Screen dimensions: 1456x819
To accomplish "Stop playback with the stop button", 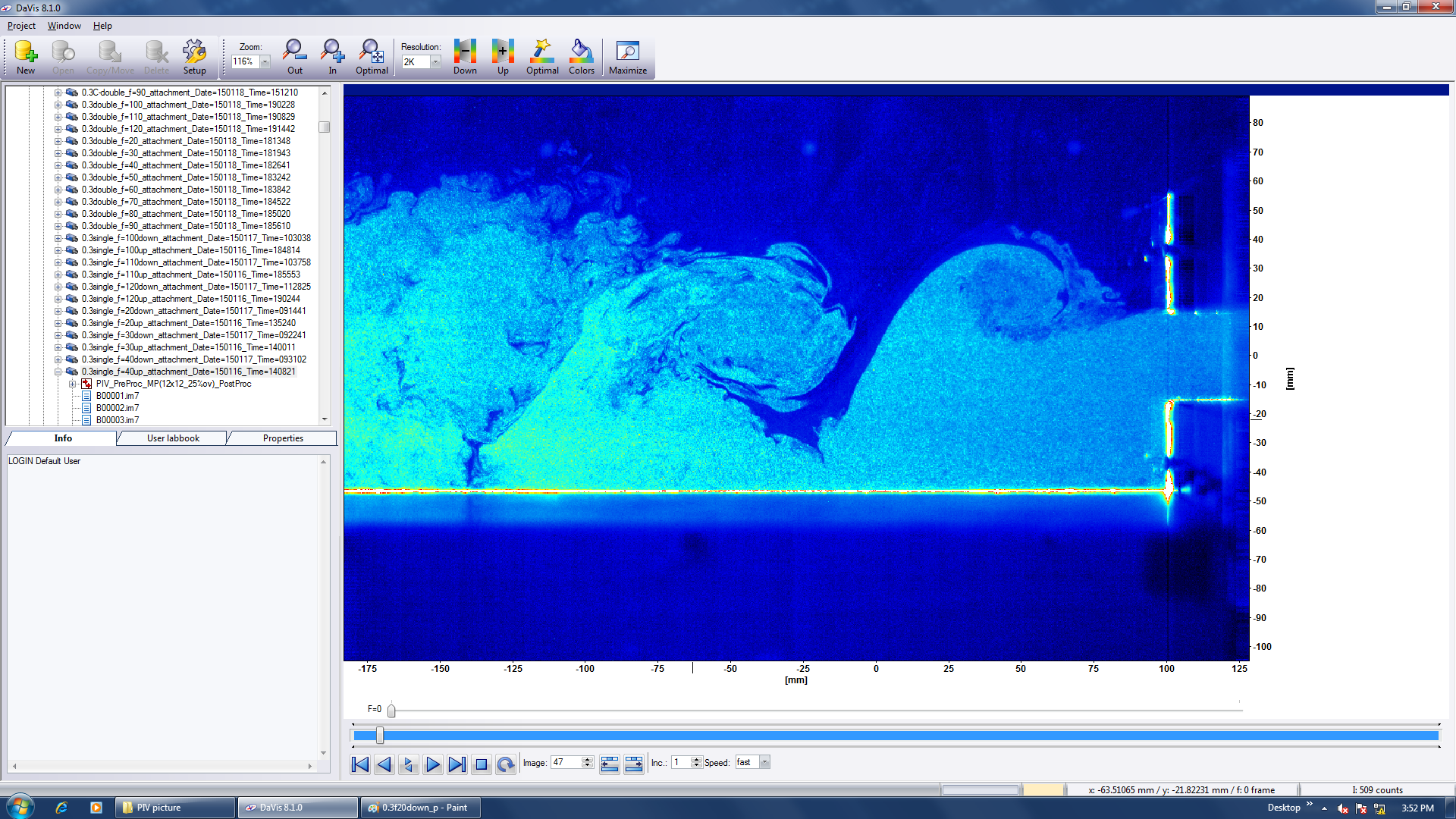I will click(x=481, y=764).
